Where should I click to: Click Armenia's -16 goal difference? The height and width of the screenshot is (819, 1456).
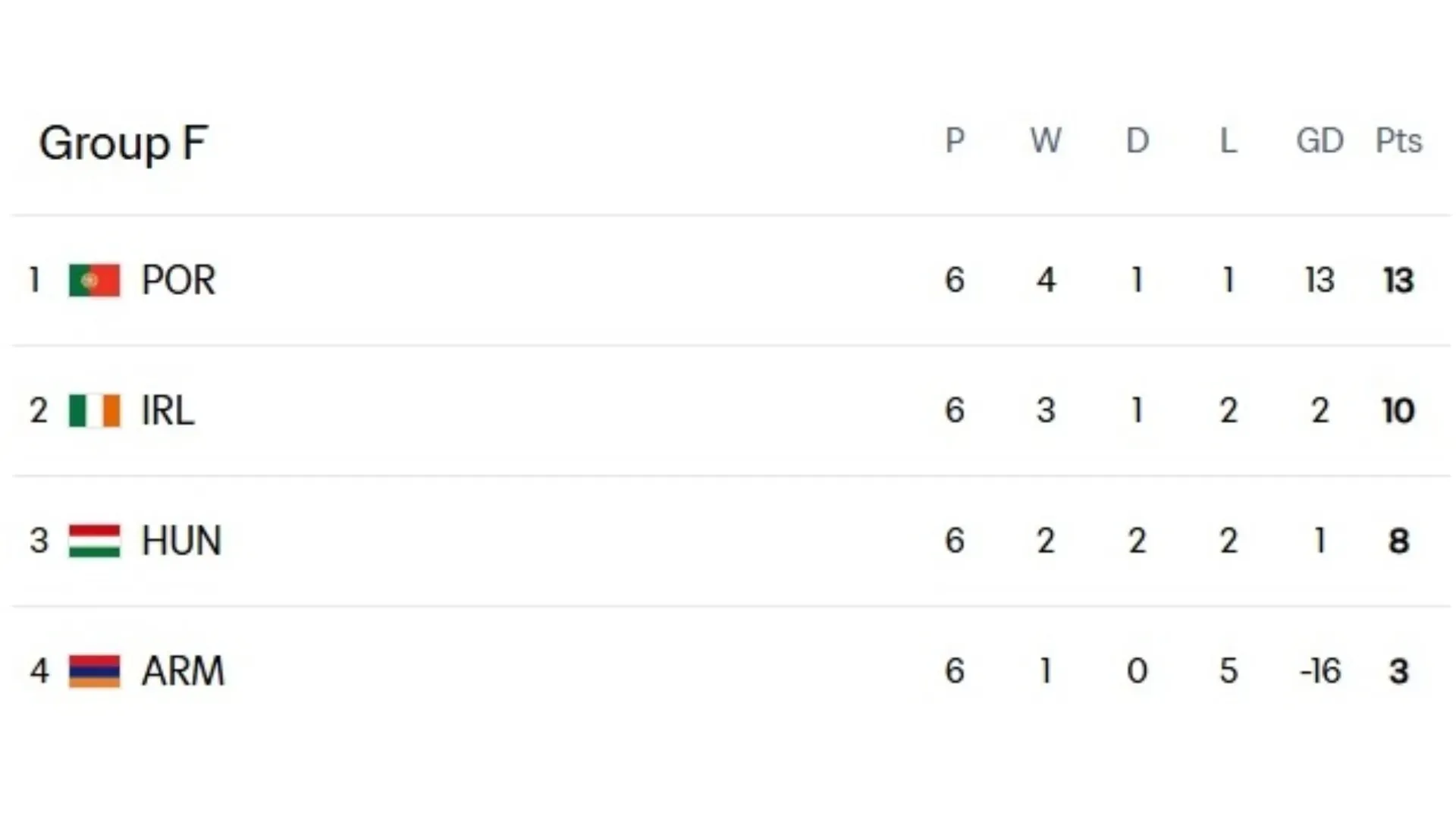(x=1319, y=671)
